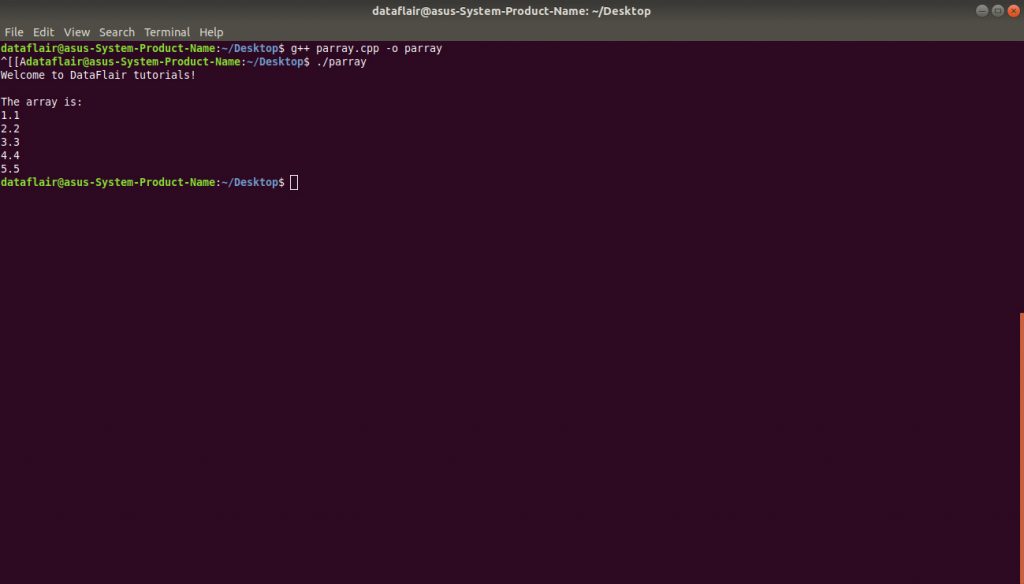Image resolution: width=1024 pixels, height=584 pixels.
Task: Open the Help menu
Action: pos(211,32)
